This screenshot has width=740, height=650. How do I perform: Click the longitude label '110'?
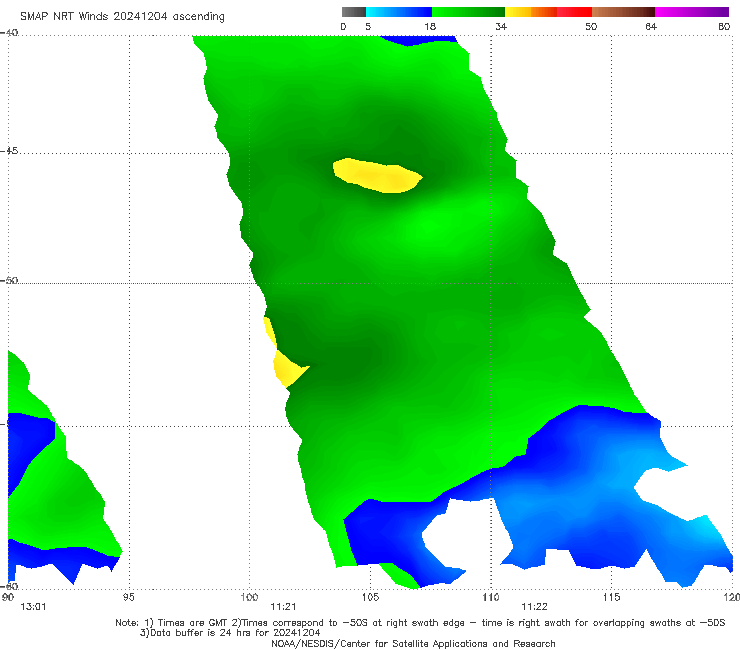point(491,598)
